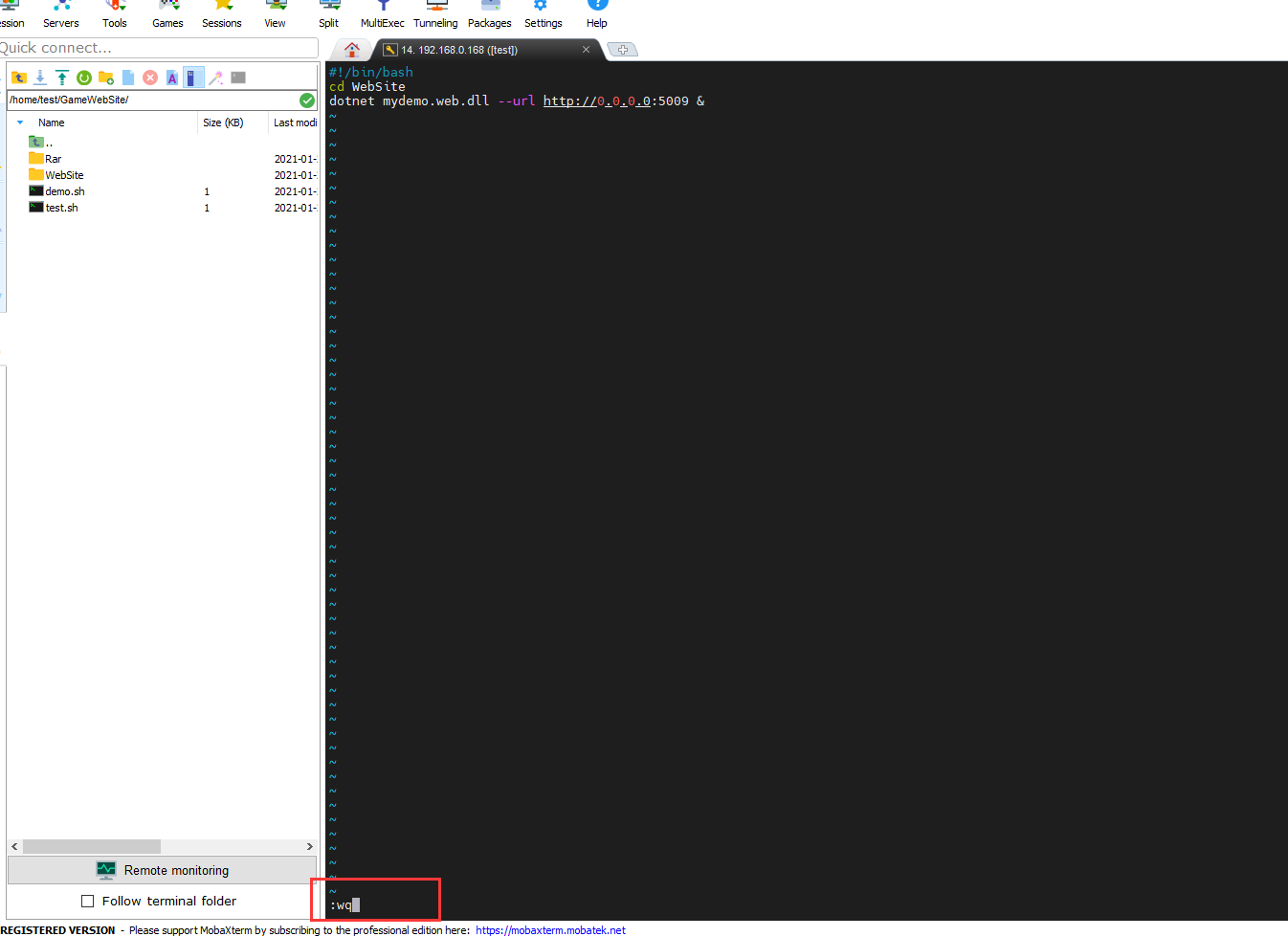Image resolution: width=1288 pixels, height=937 pixels.
Task: Click the download selected files arrow icon
Action: tap(40, 78)
